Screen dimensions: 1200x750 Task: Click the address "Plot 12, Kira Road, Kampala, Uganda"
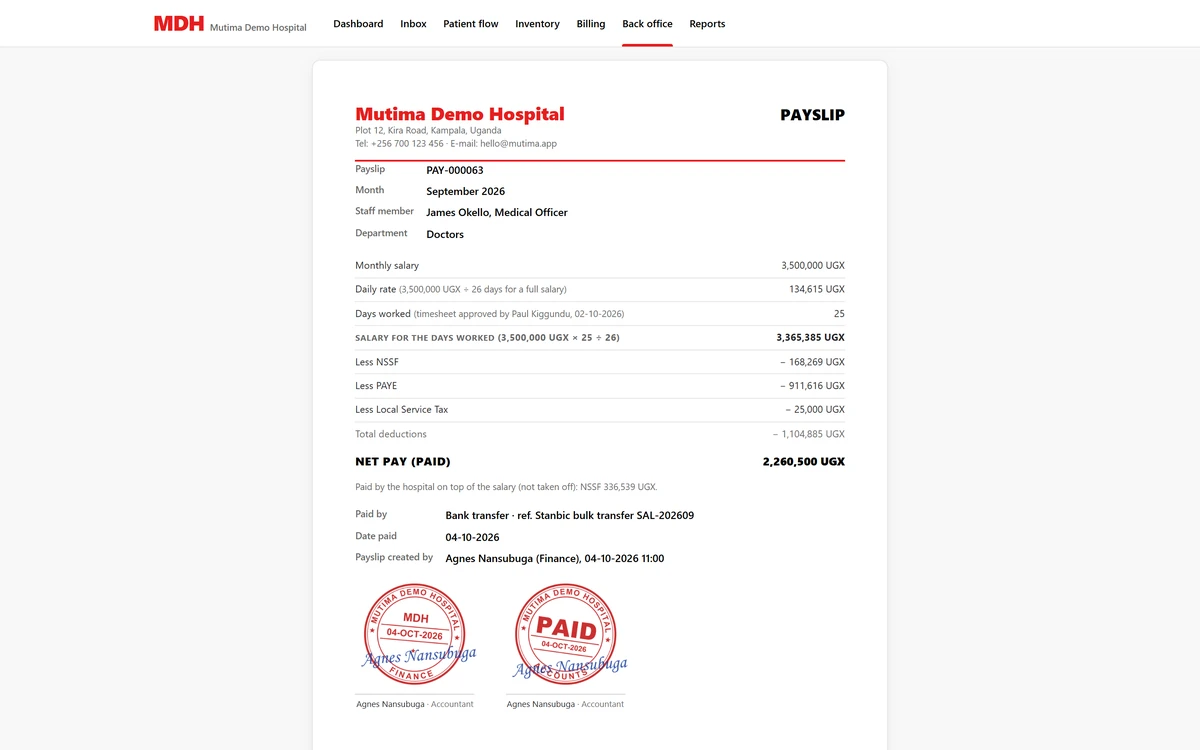(x=428, y=131)
